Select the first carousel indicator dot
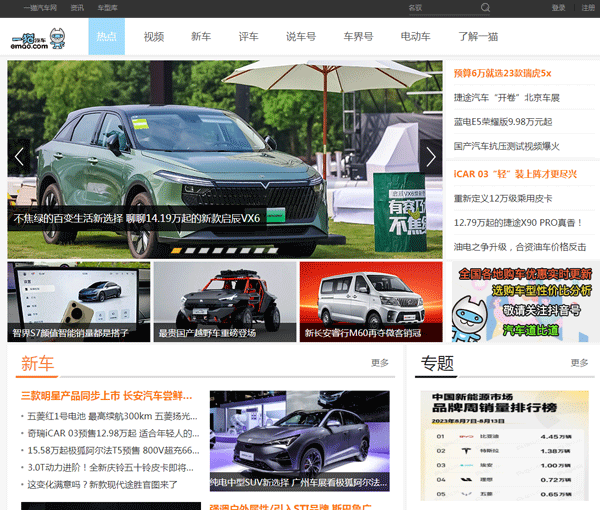Image resolution: width=600 pixels, height=510 pixels. coord(176,251)
